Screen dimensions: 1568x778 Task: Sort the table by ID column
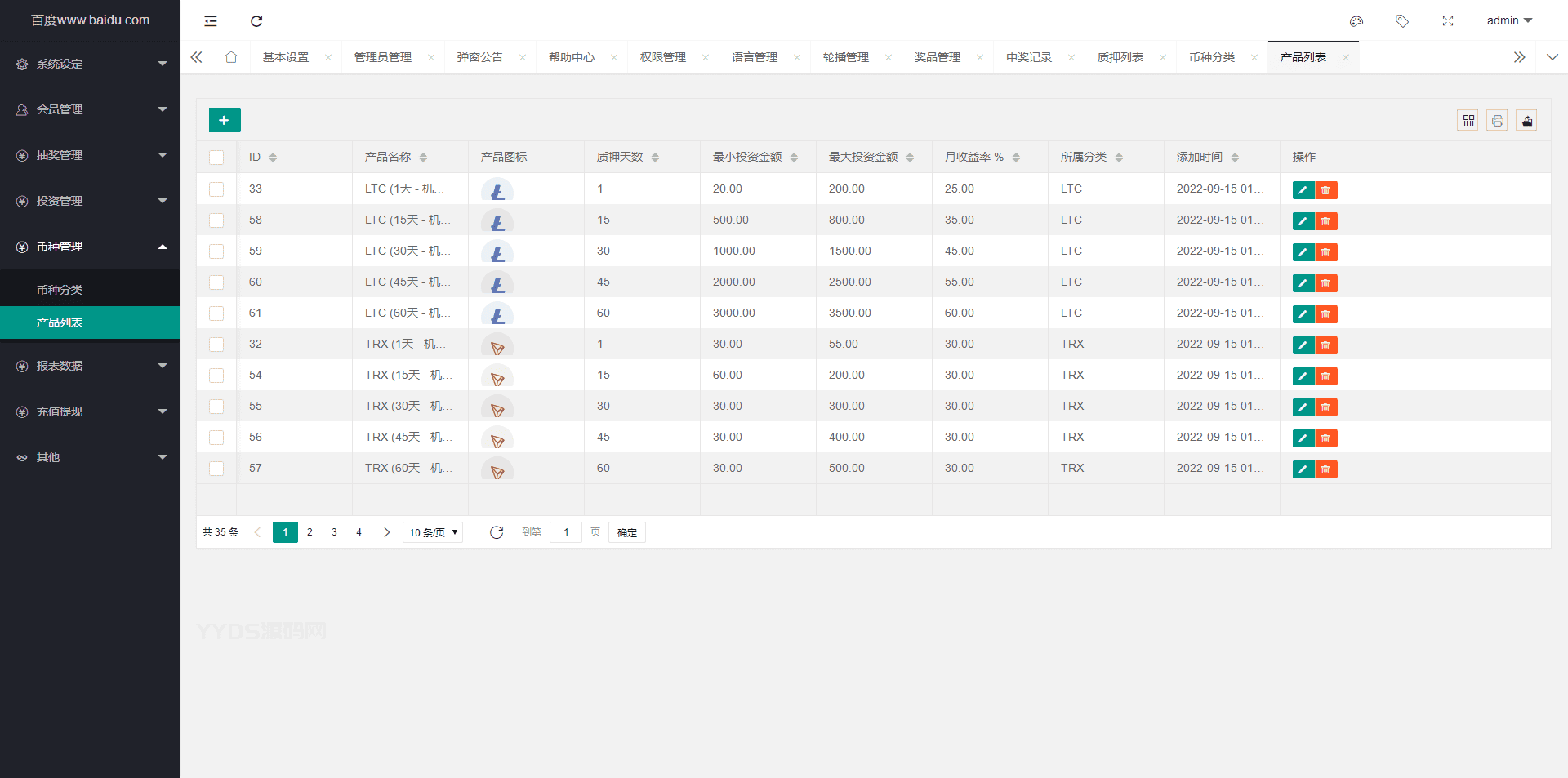(274, 158)
